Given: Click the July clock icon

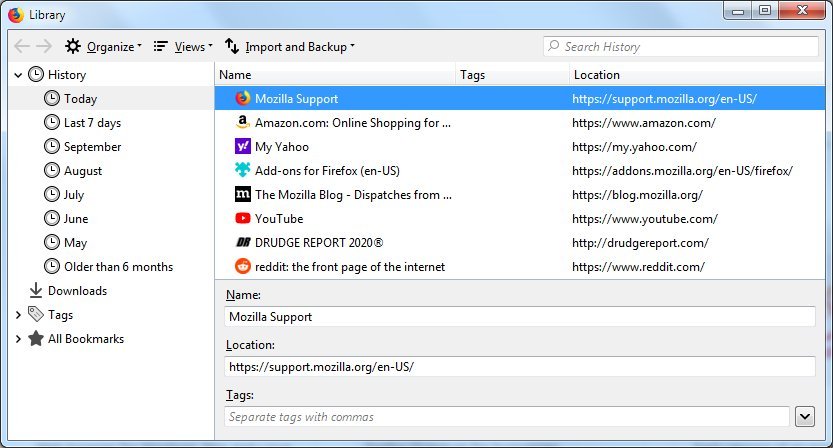Looking at the screenshot, I should tap(52, 194).
